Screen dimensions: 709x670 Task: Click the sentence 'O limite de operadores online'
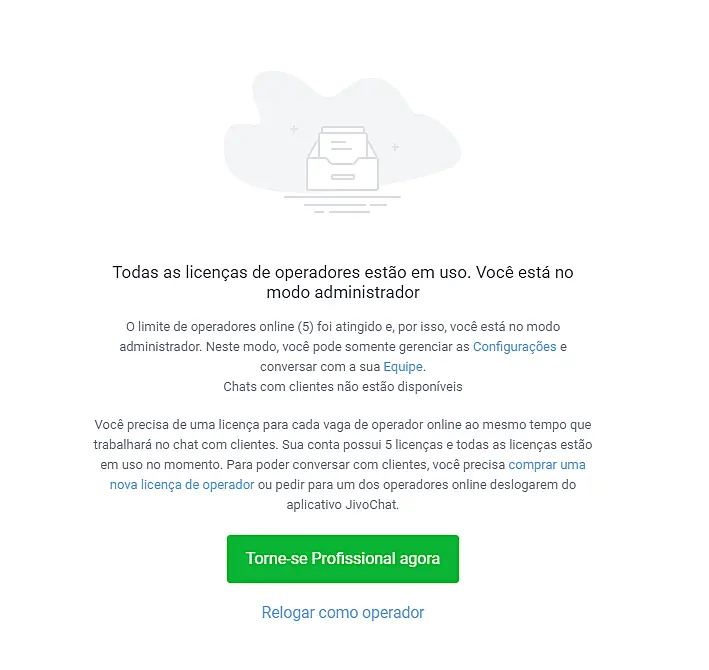click(210, 327)
